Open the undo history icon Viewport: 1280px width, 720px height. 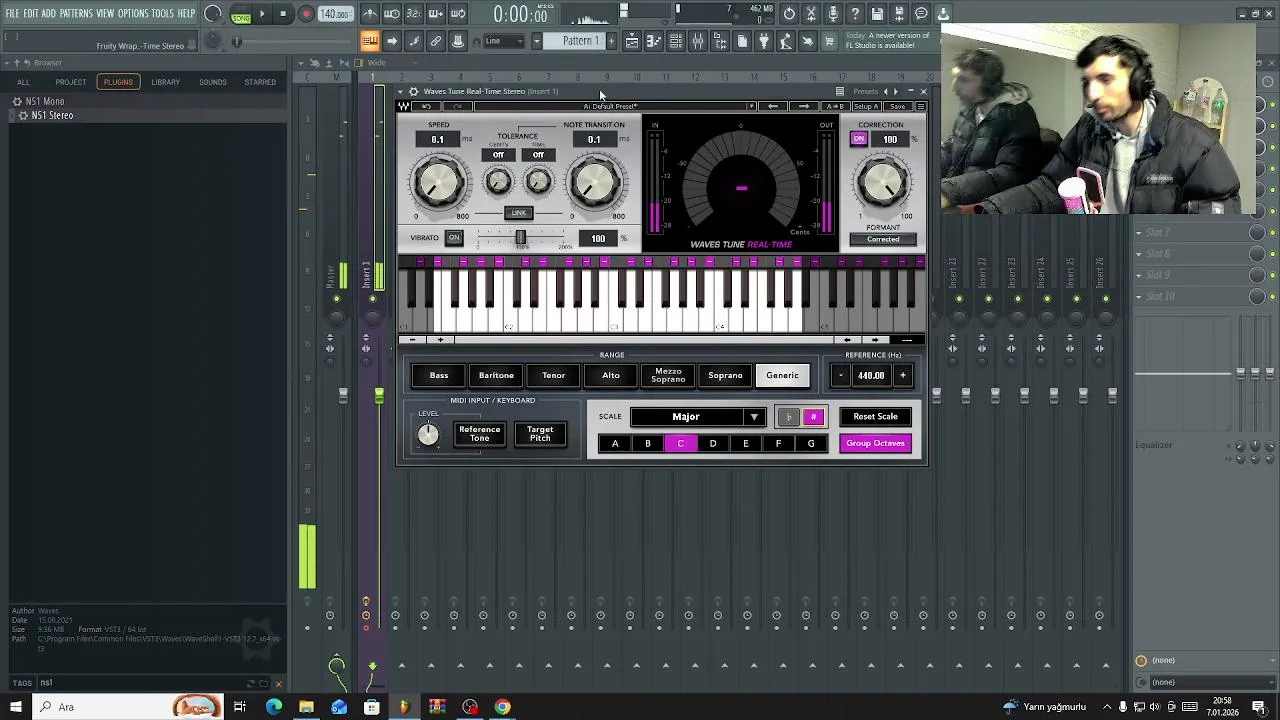(789, 14)
